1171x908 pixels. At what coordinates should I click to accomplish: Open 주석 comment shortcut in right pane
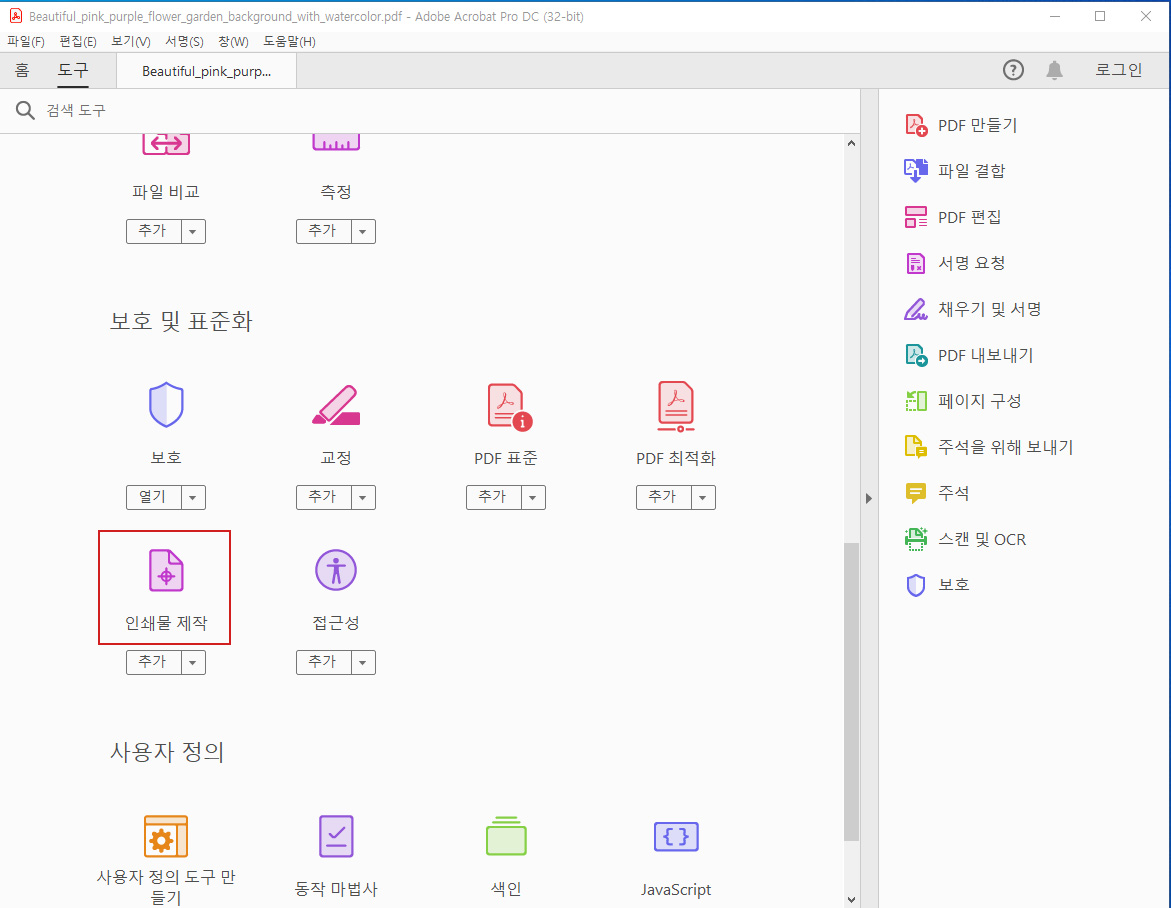coord(937,493)
